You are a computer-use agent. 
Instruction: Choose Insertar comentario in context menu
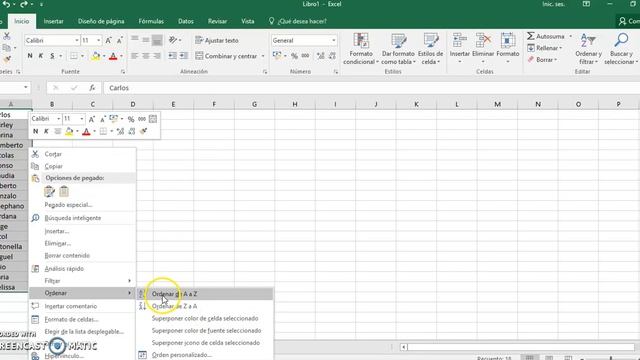pyautogui.click(x=83, y=306)
